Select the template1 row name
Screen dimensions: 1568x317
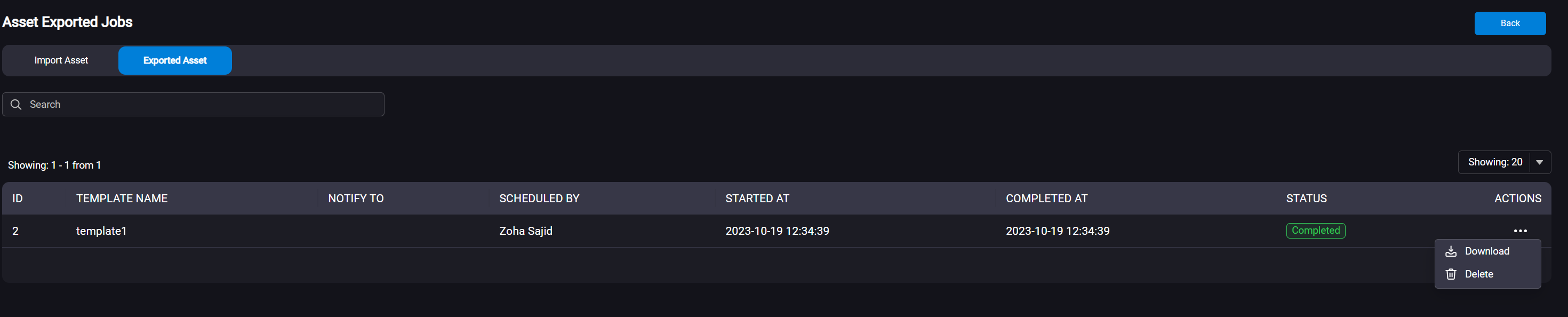tap(101, 231)
